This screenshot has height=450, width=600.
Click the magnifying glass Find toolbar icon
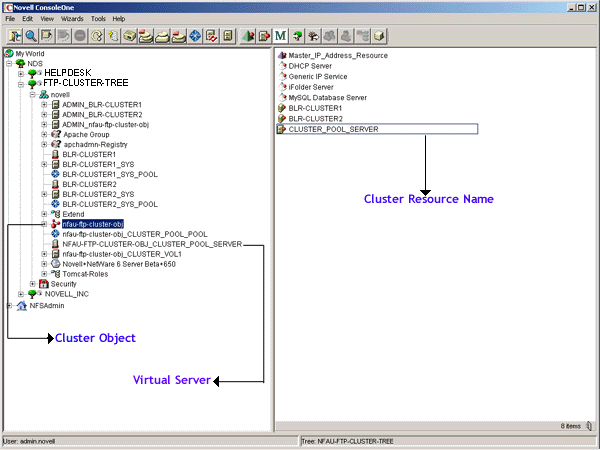31,36
